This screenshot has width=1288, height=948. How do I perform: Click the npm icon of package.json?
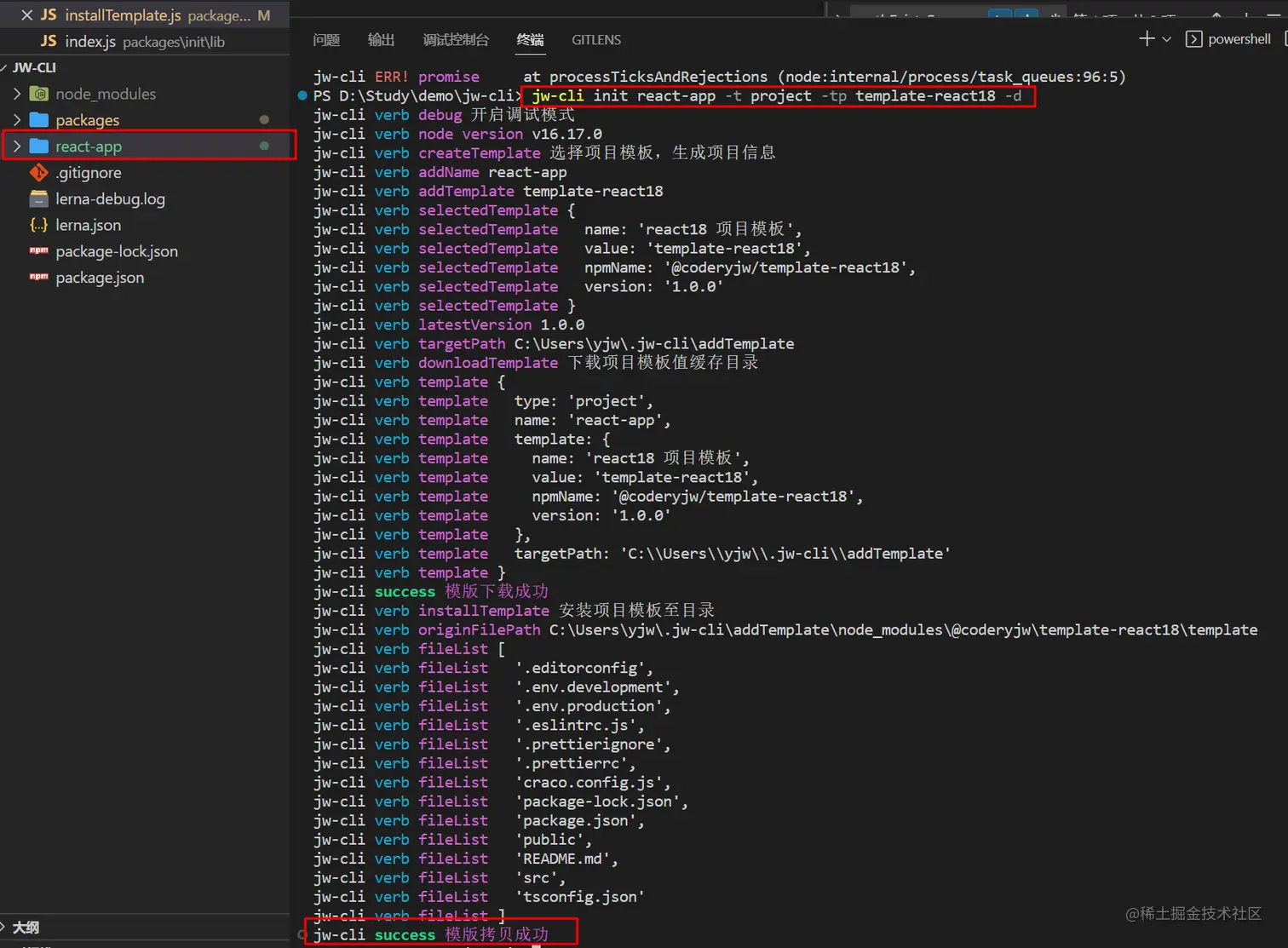(x=39, y=278)
